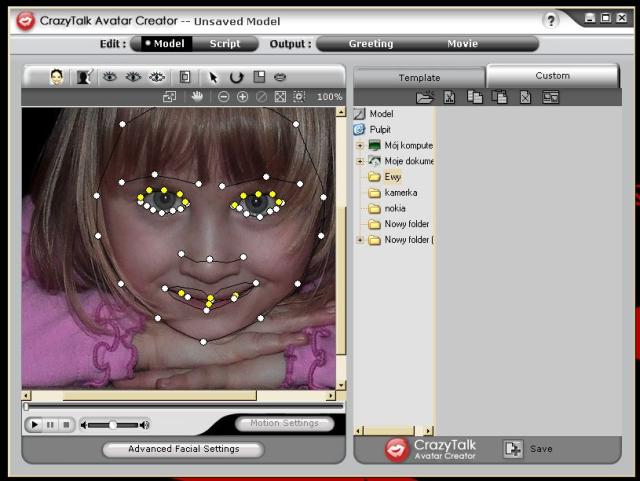The width and height of the screenshot is (640, 481).
Task: Select the arrow pointer tool
Action: pos(213,77)
